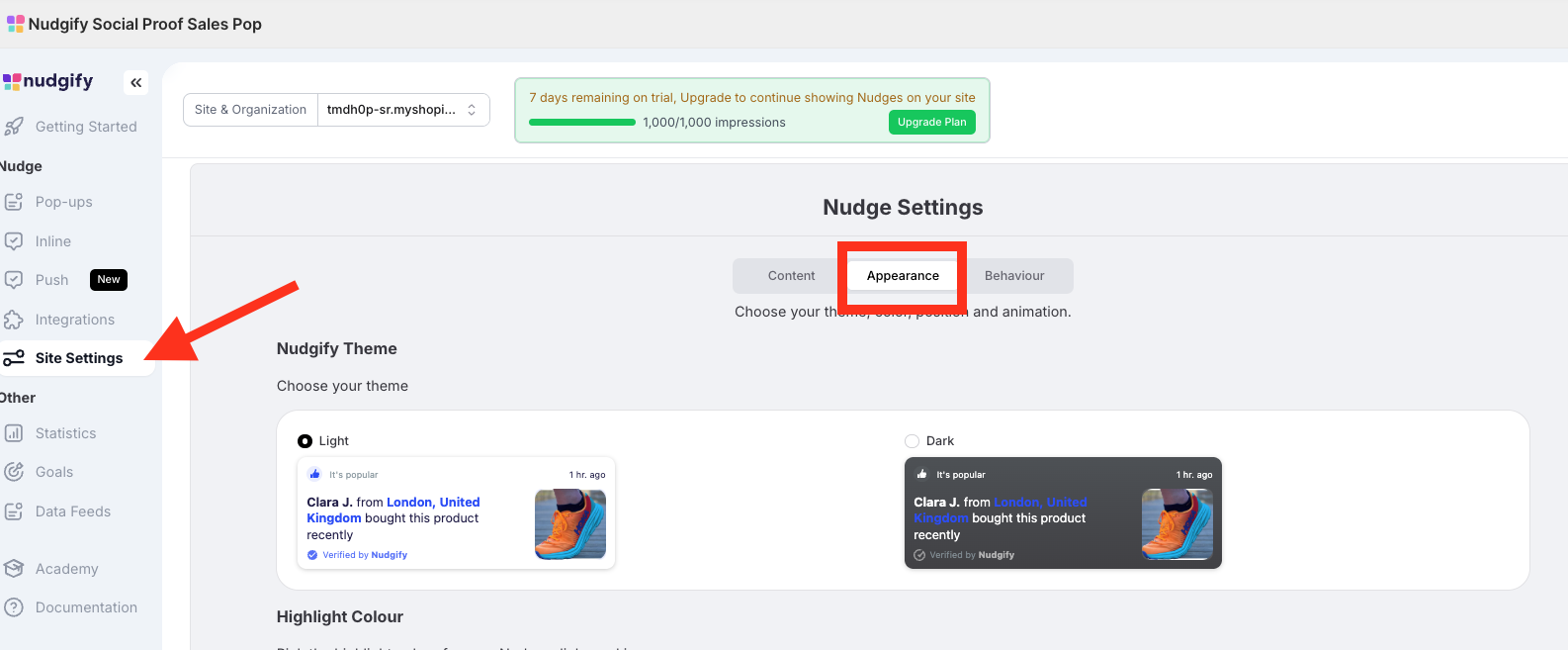Click the Pop-ups sidebar icon
Image resolution: width=1568 pixels, height=650 pixels.
[x=14, y=202]
